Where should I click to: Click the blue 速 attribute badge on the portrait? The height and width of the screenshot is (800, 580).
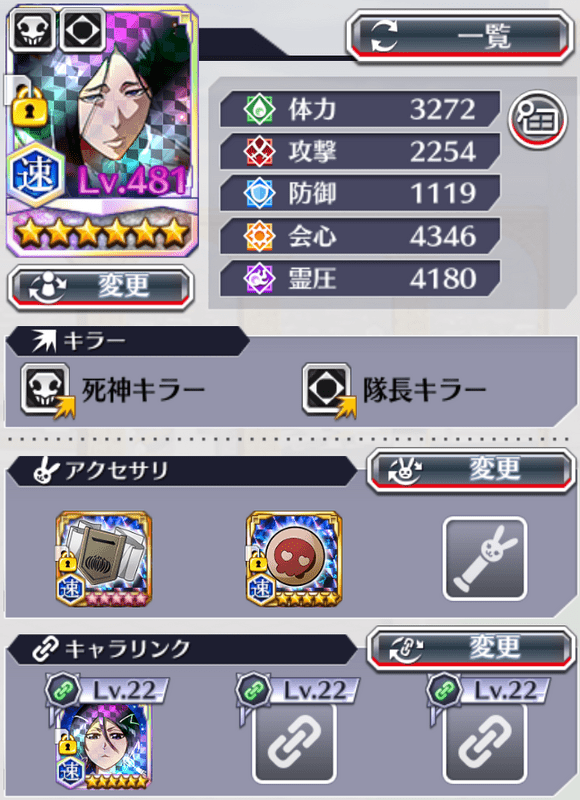[37, 174]
